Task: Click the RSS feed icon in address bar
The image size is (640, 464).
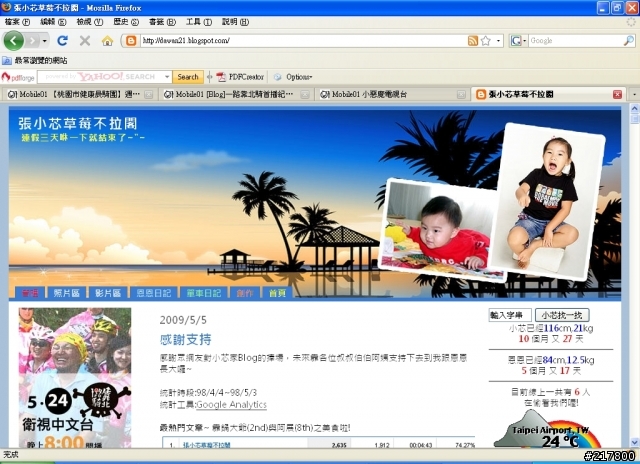Action: tap(473, 40)
